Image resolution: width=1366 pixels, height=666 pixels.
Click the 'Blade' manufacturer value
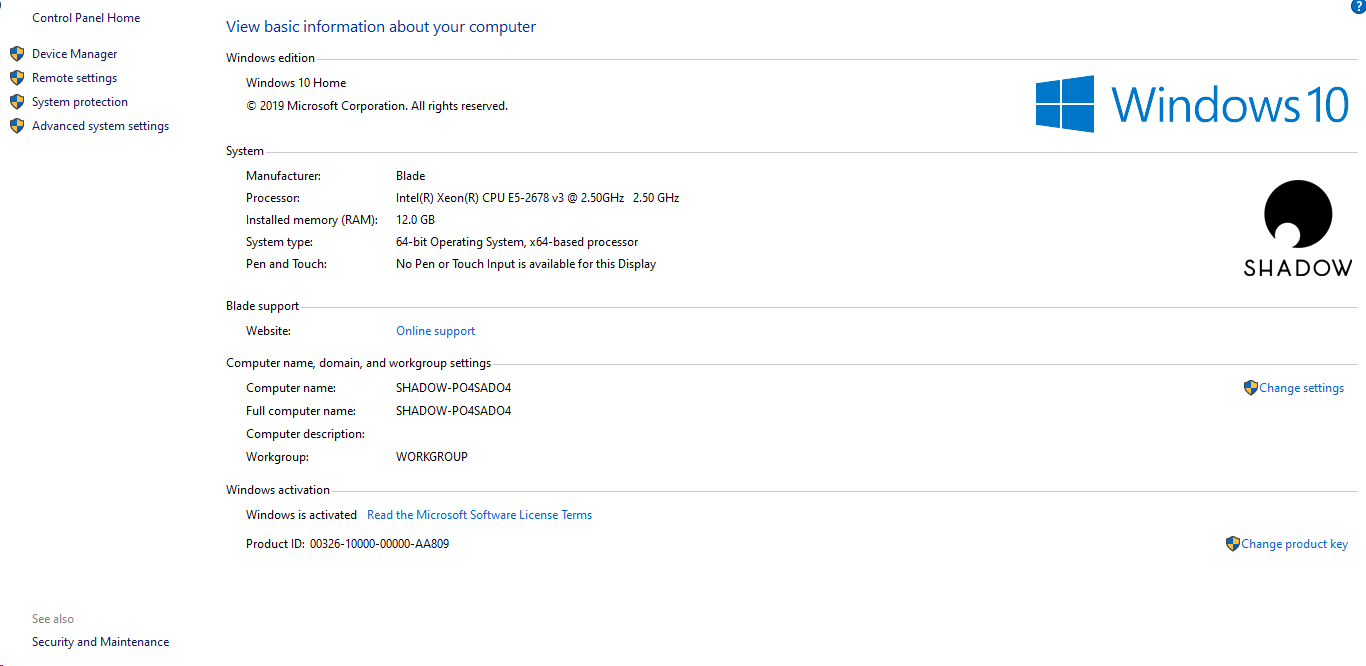410,176
